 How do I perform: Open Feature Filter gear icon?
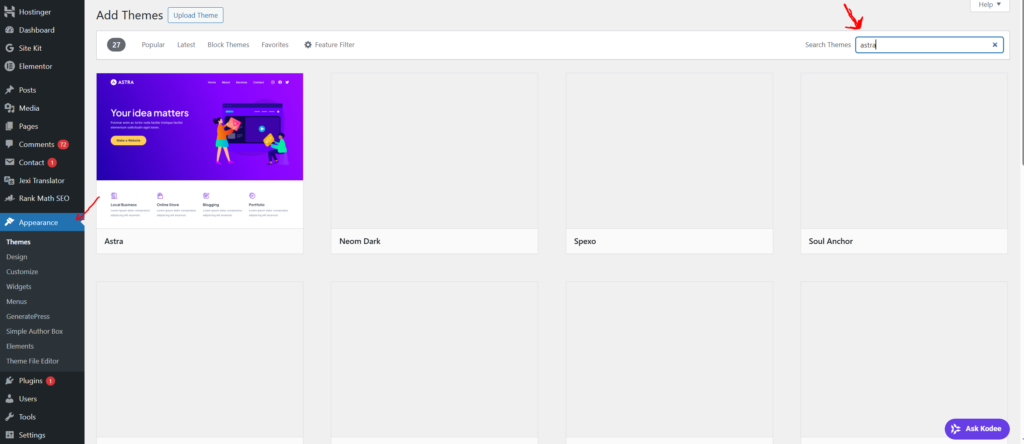point(308,45)
